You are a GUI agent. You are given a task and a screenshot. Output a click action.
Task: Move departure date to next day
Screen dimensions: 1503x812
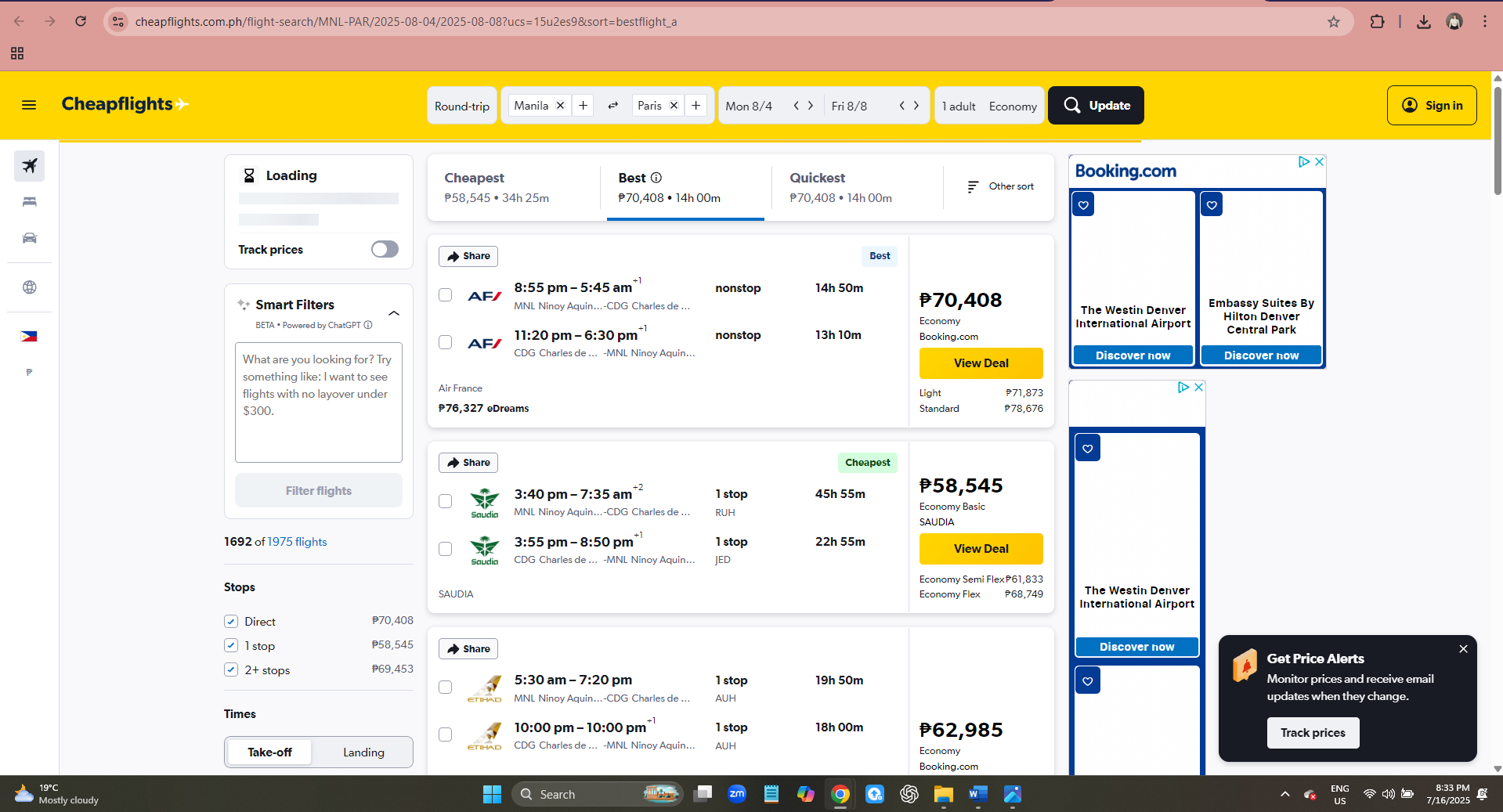(x=811, y=106)
